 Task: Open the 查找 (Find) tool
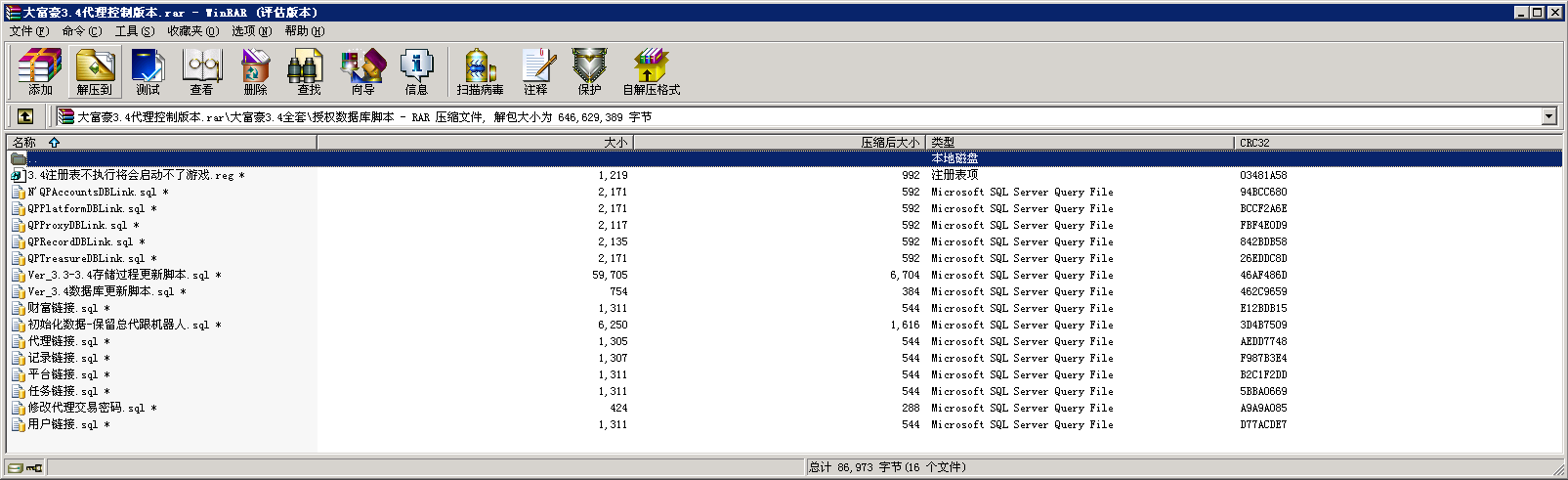click(309, 72)
